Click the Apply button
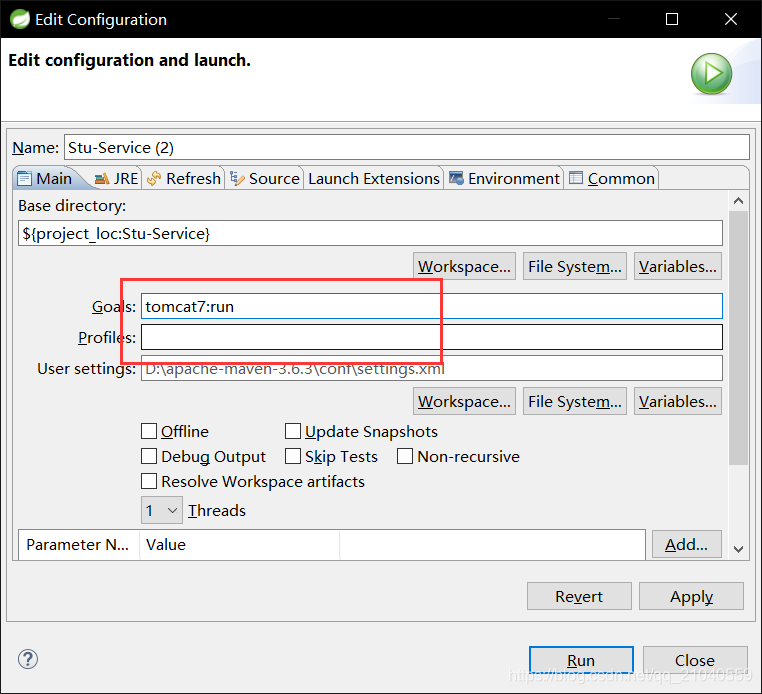Screen dimensions: 762x694 tap(691, 596)
